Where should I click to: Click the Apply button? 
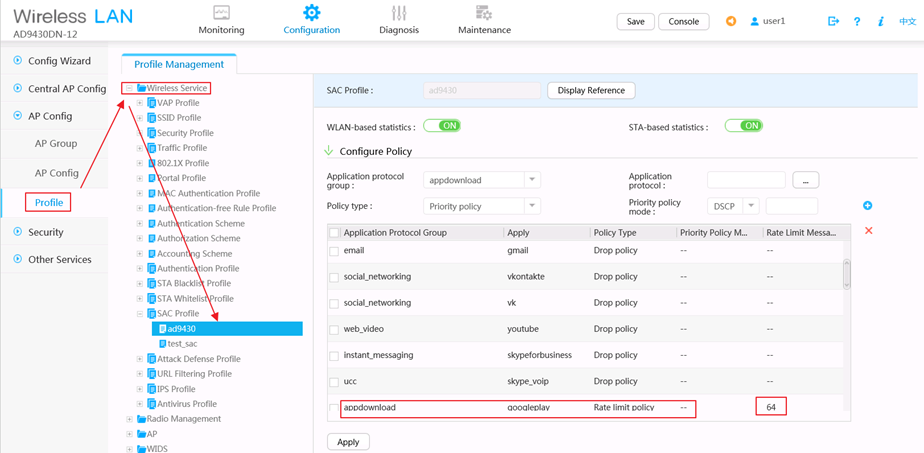click(348, 441)
